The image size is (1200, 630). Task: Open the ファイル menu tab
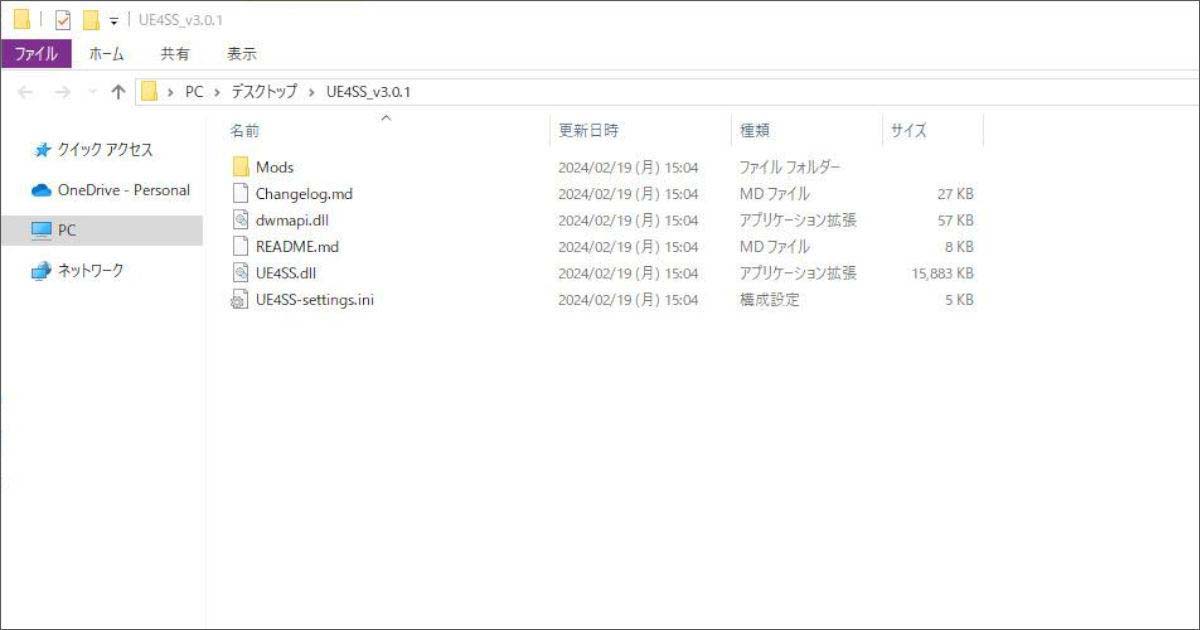coord(36,53)
